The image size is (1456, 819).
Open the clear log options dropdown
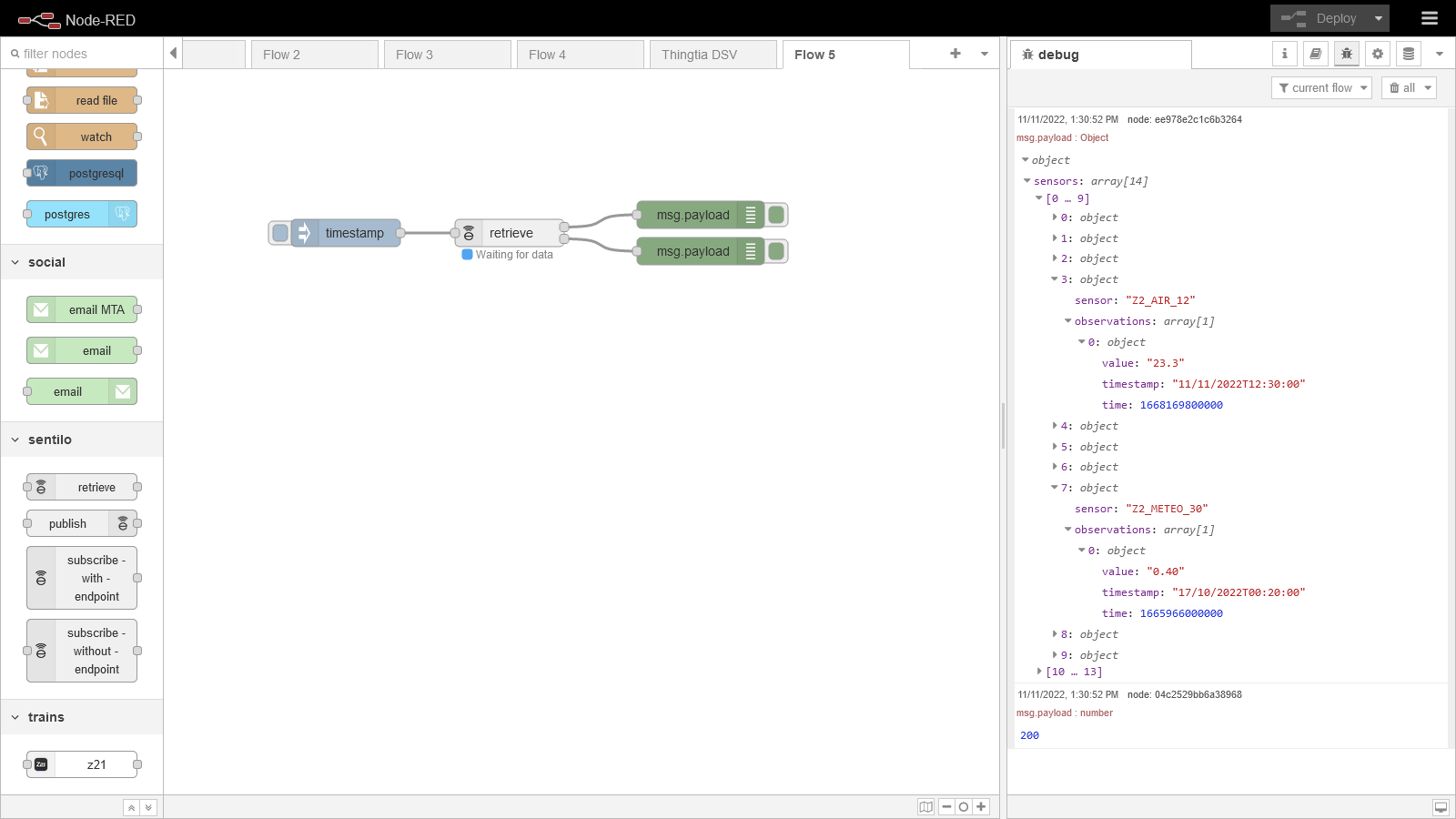coord(1428,87)
